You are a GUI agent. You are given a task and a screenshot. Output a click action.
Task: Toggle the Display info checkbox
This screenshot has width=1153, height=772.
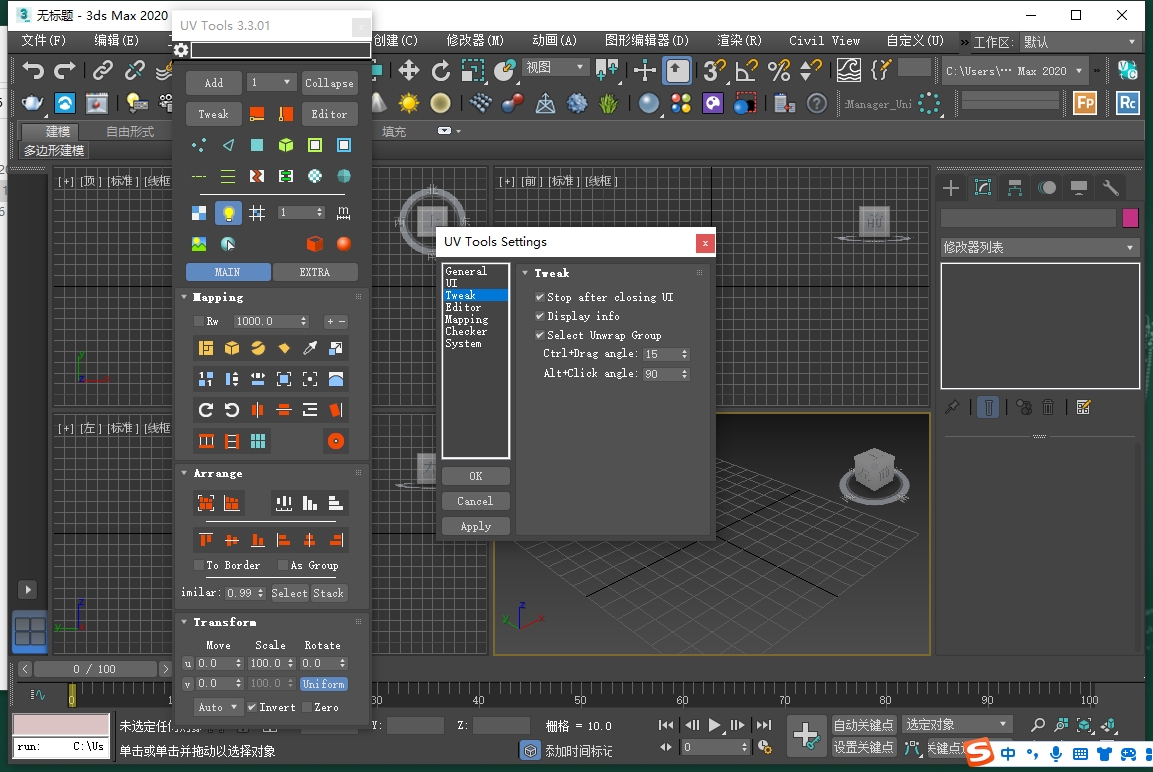point(540,316)
